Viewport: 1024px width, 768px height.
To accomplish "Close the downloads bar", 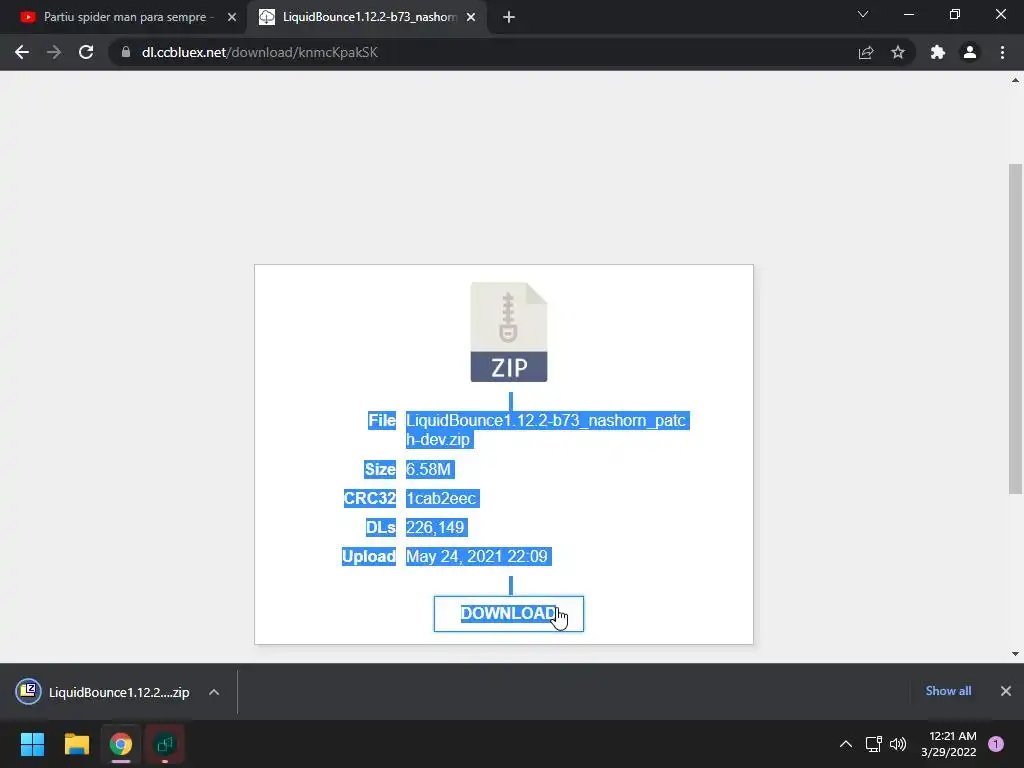I will pos(1006,691).
